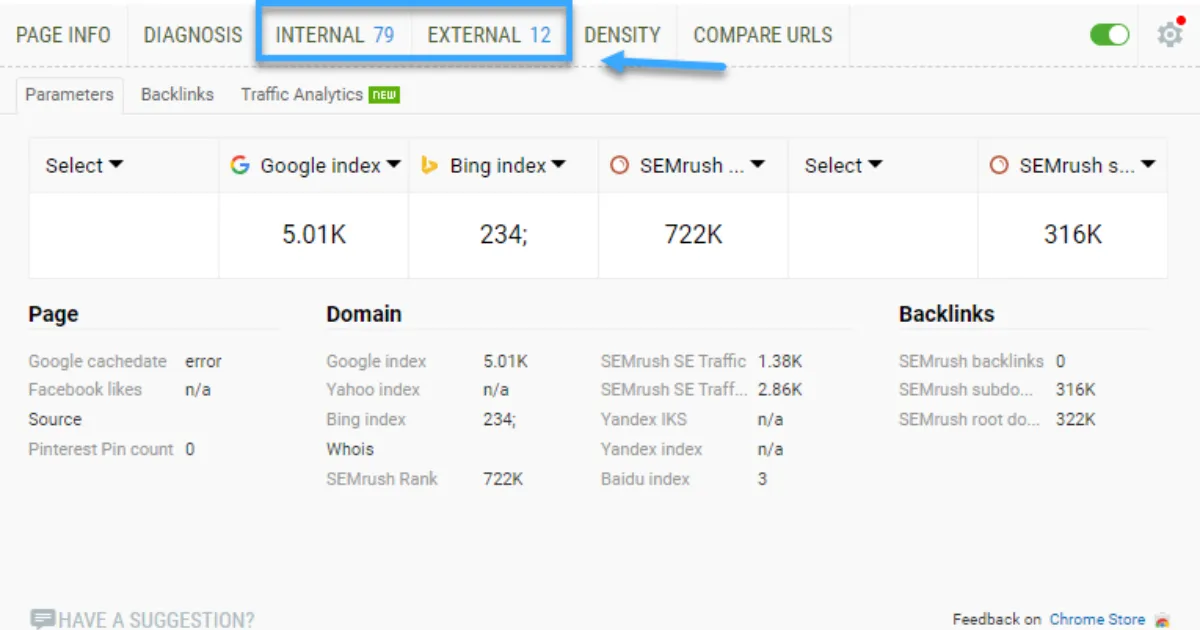Open the EXTERNAL 12 links tab
1200x630 pixels.
(x=489, y=35)
